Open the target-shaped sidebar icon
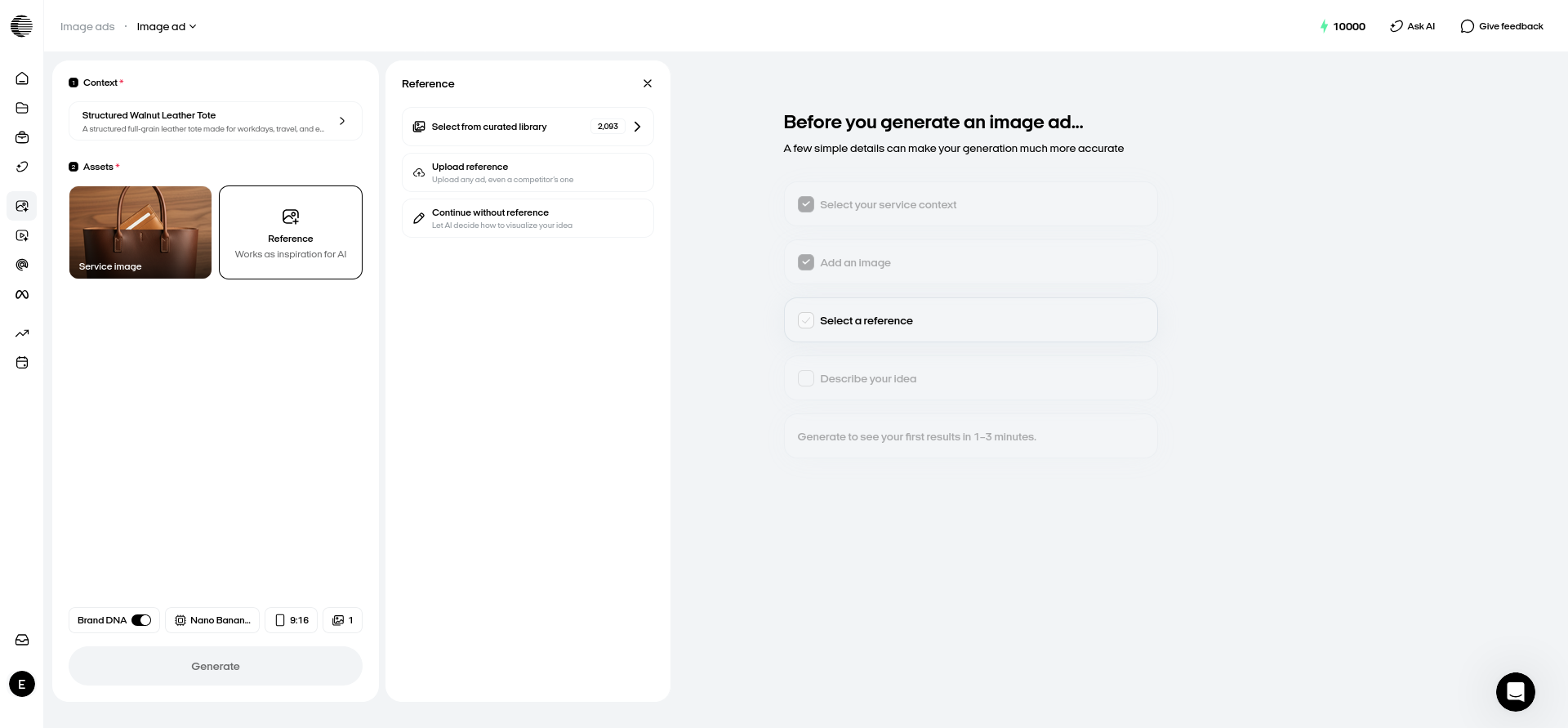The width and height of the screenshot is (1568, 728). tap(22, 265)
